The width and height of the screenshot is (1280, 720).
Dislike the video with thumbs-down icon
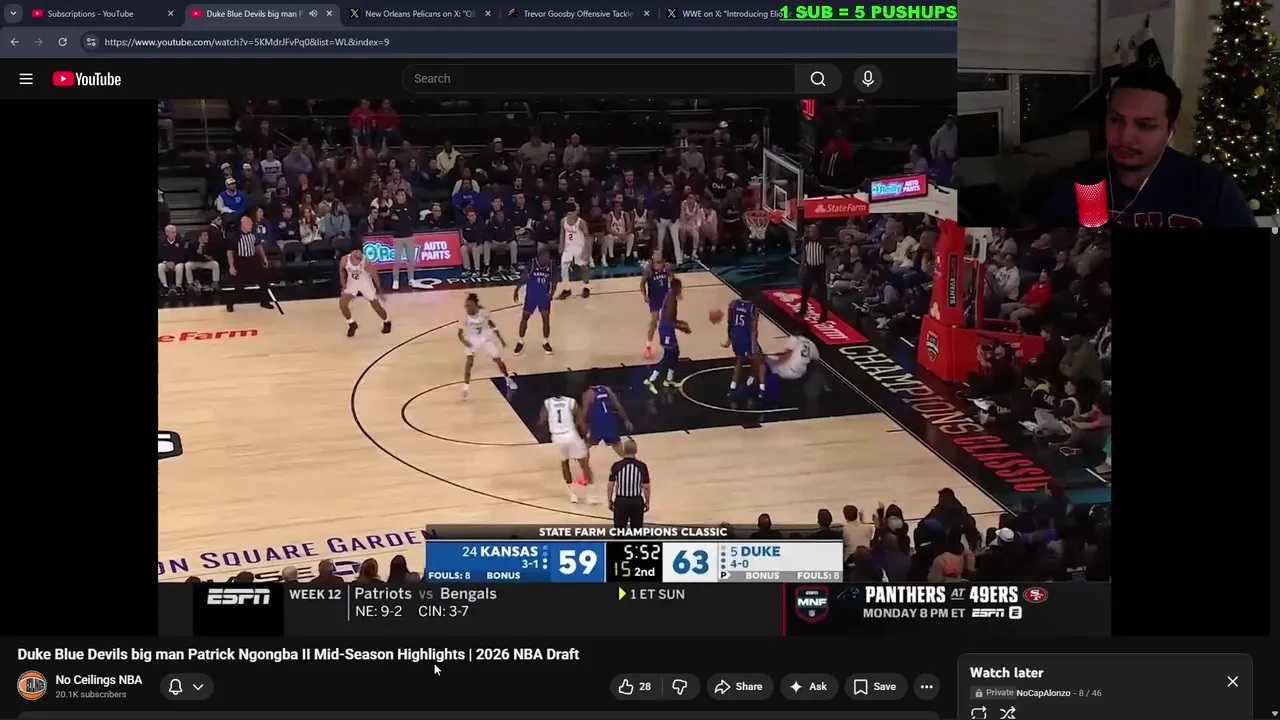(679, 687)
